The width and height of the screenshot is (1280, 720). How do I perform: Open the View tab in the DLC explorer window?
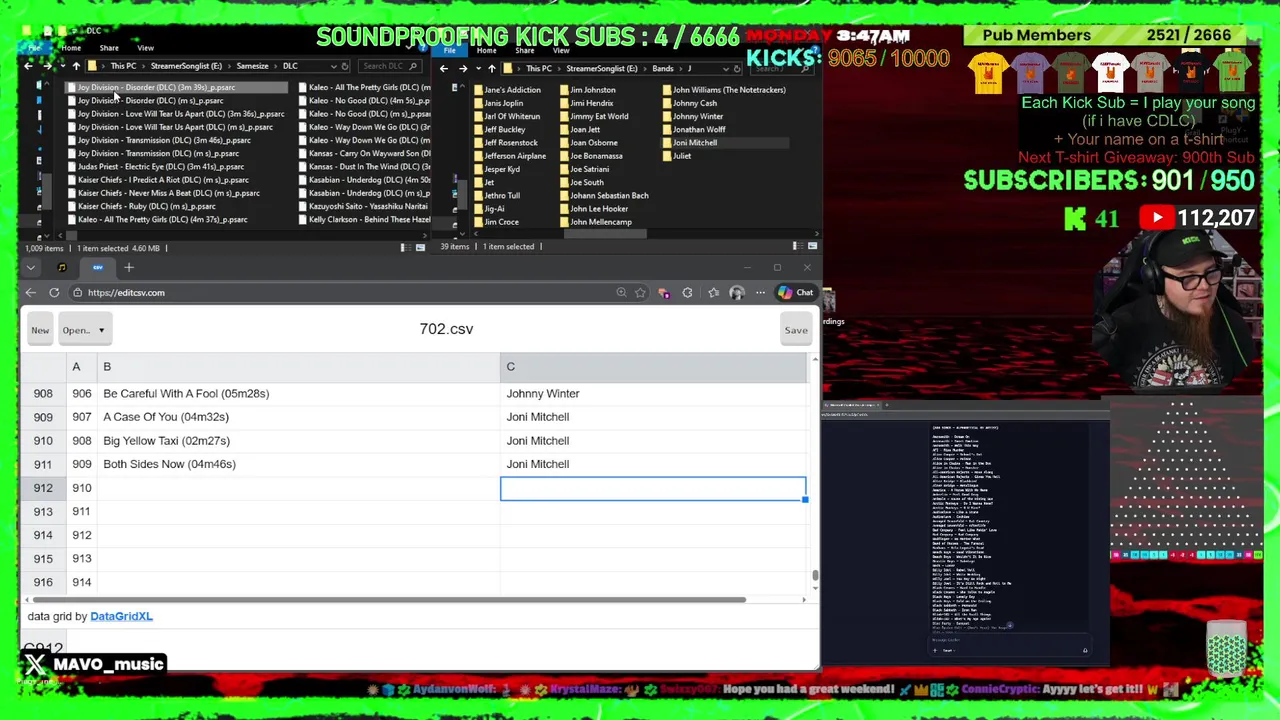point(145,48)
